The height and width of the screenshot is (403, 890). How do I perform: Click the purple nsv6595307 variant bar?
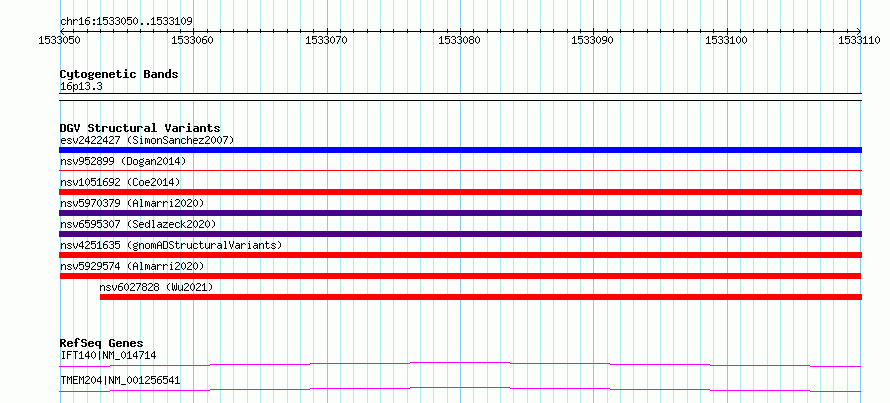(x=461, y=234)
